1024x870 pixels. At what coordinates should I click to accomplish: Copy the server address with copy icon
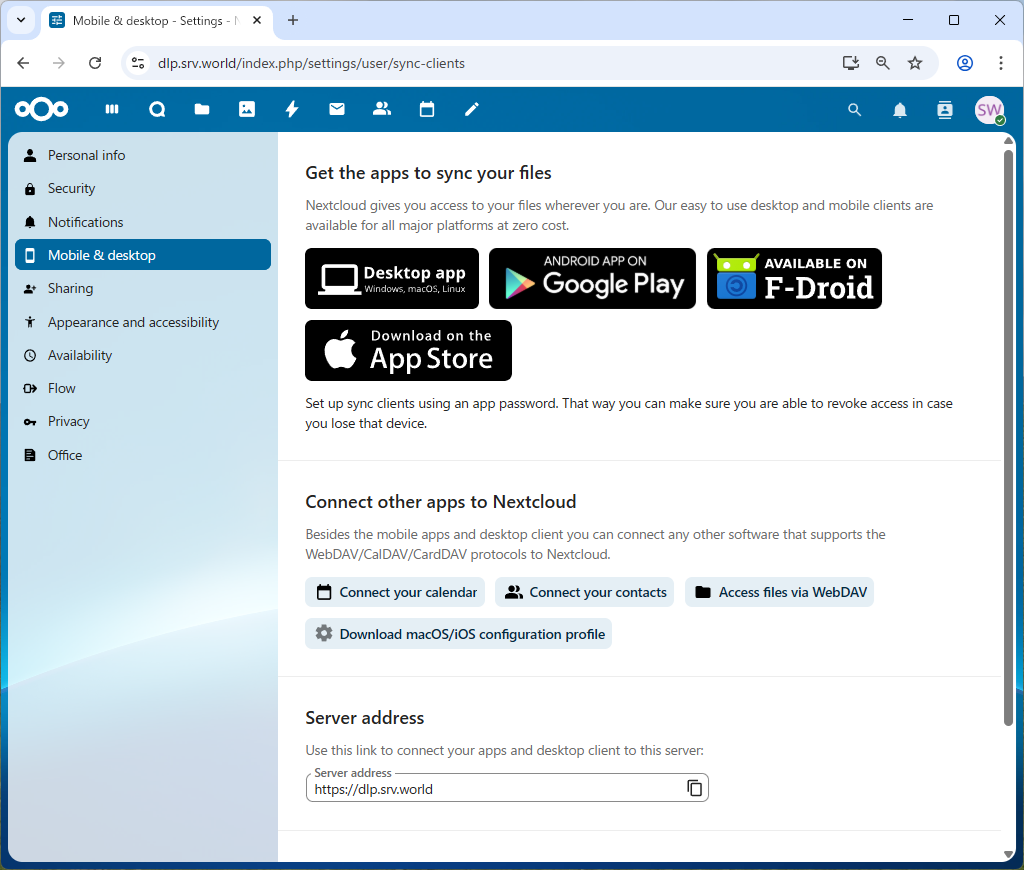point(695,788)
